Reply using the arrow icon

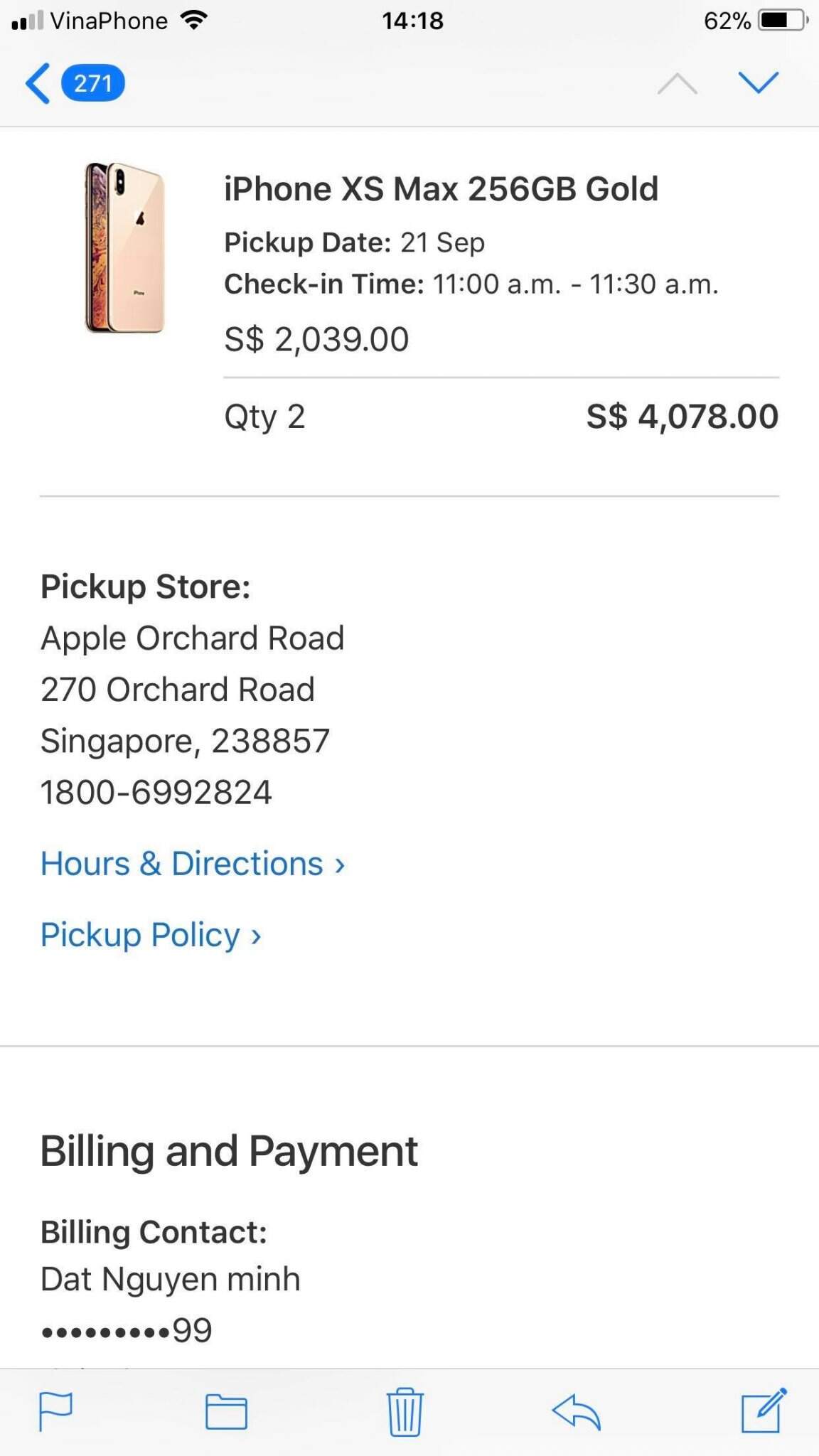[576, 1411]
